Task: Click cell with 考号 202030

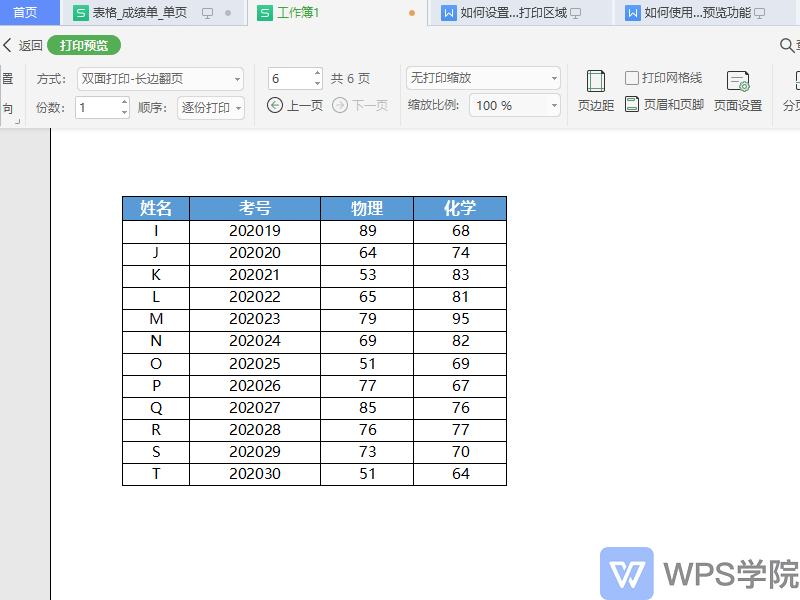Action: pos(255,474)
